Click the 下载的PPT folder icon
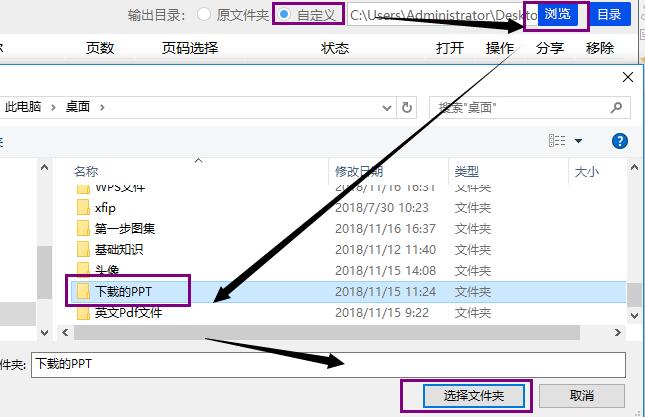This screenshot has height=417, width=645. click(83, 291)
